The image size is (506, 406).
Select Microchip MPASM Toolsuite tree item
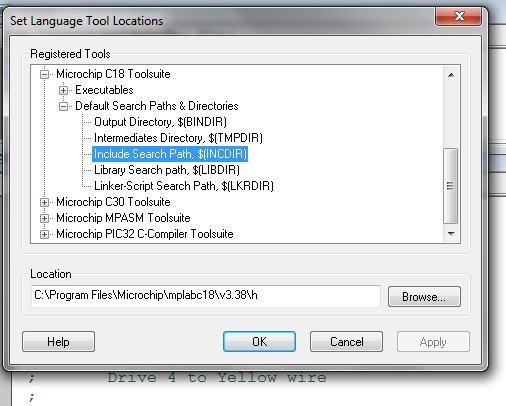[x=123, y=218]
